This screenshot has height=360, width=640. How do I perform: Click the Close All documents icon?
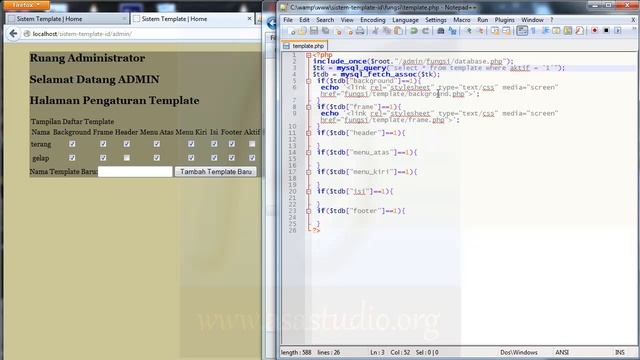click(349, 31)
